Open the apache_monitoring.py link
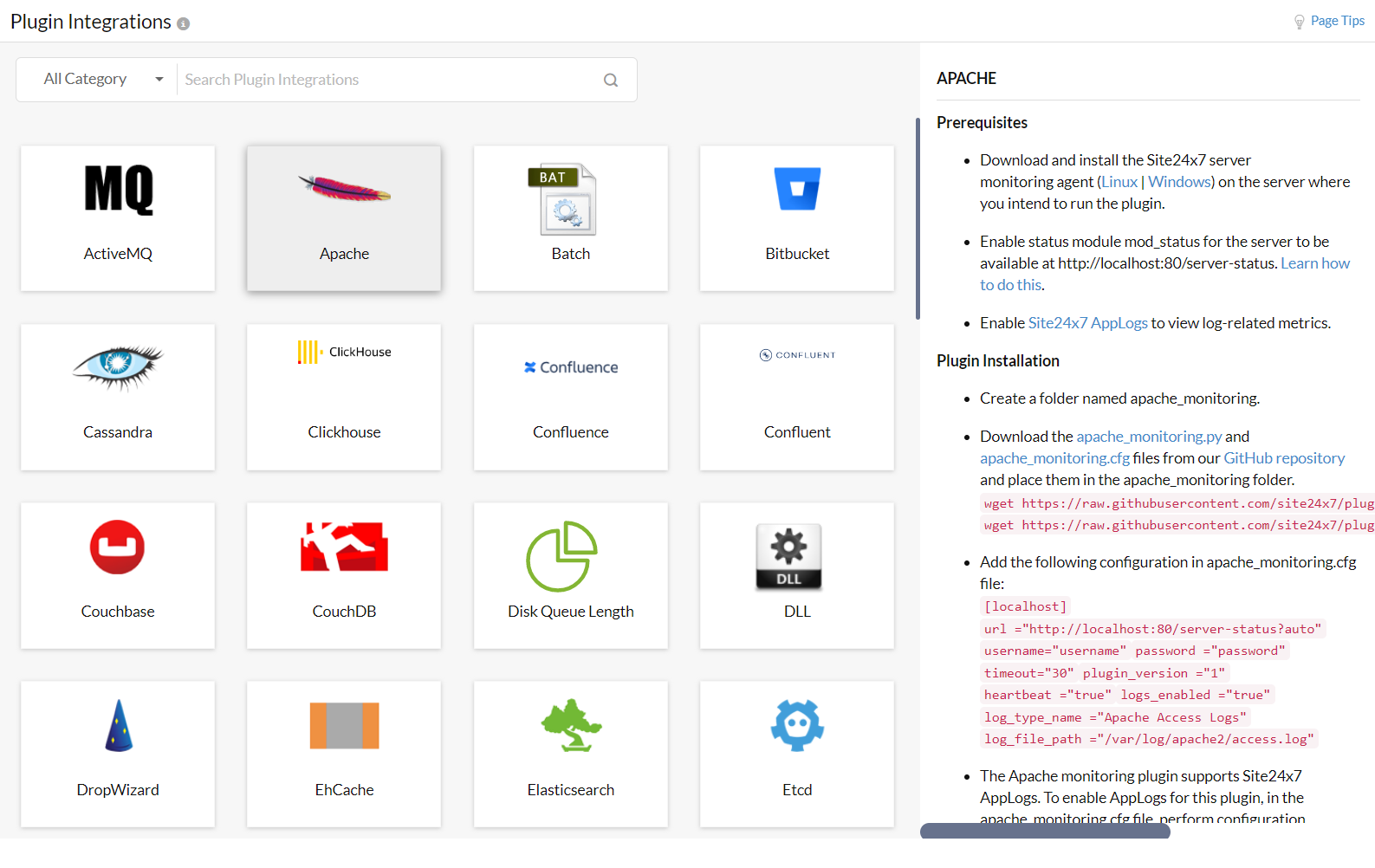Screen dimensions: 1375x868 (x=1149, y=437)
